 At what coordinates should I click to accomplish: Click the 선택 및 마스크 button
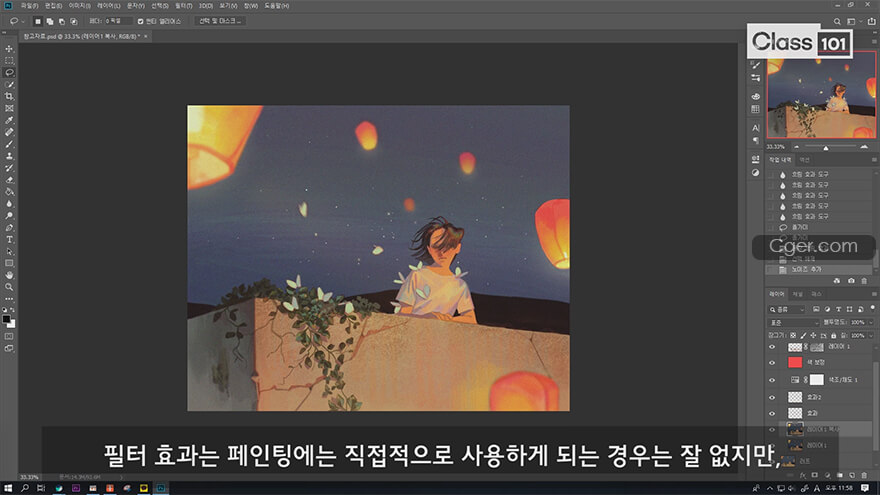(221, 21)
